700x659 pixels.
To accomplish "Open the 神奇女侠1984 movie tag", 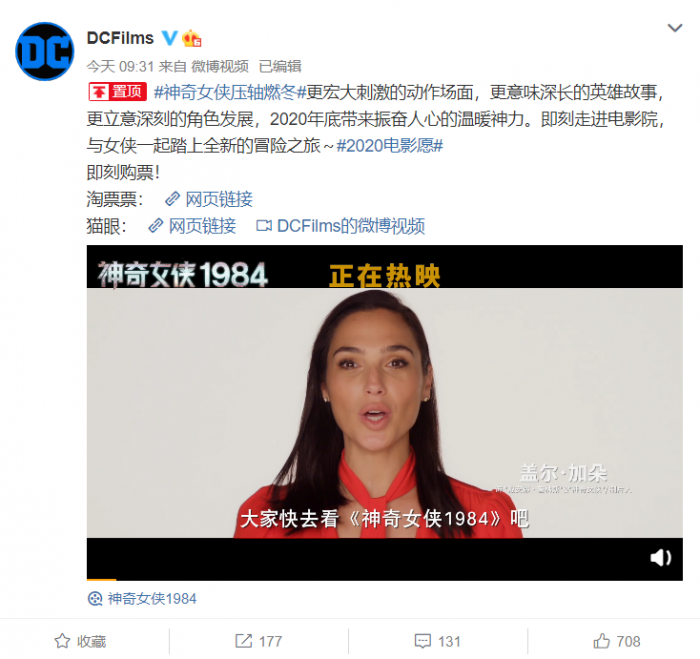I will pyautogui.click(x=152, y=599).
